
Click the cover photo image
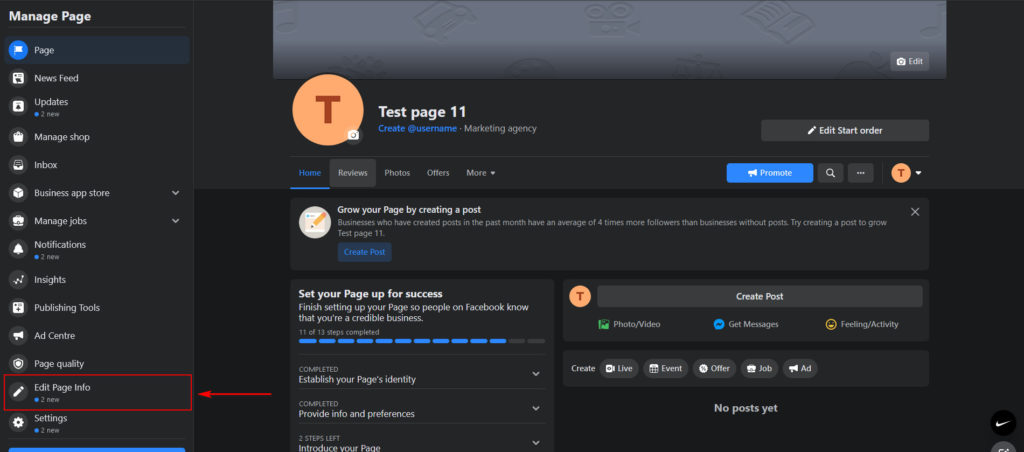coord(609,39)
